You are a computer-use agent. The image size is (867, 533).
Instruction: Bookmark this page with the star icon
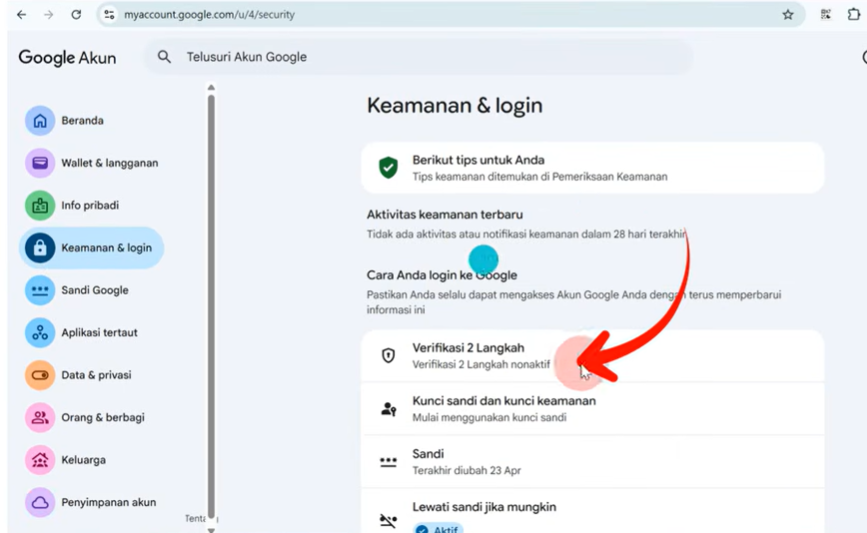coord(788,15)
